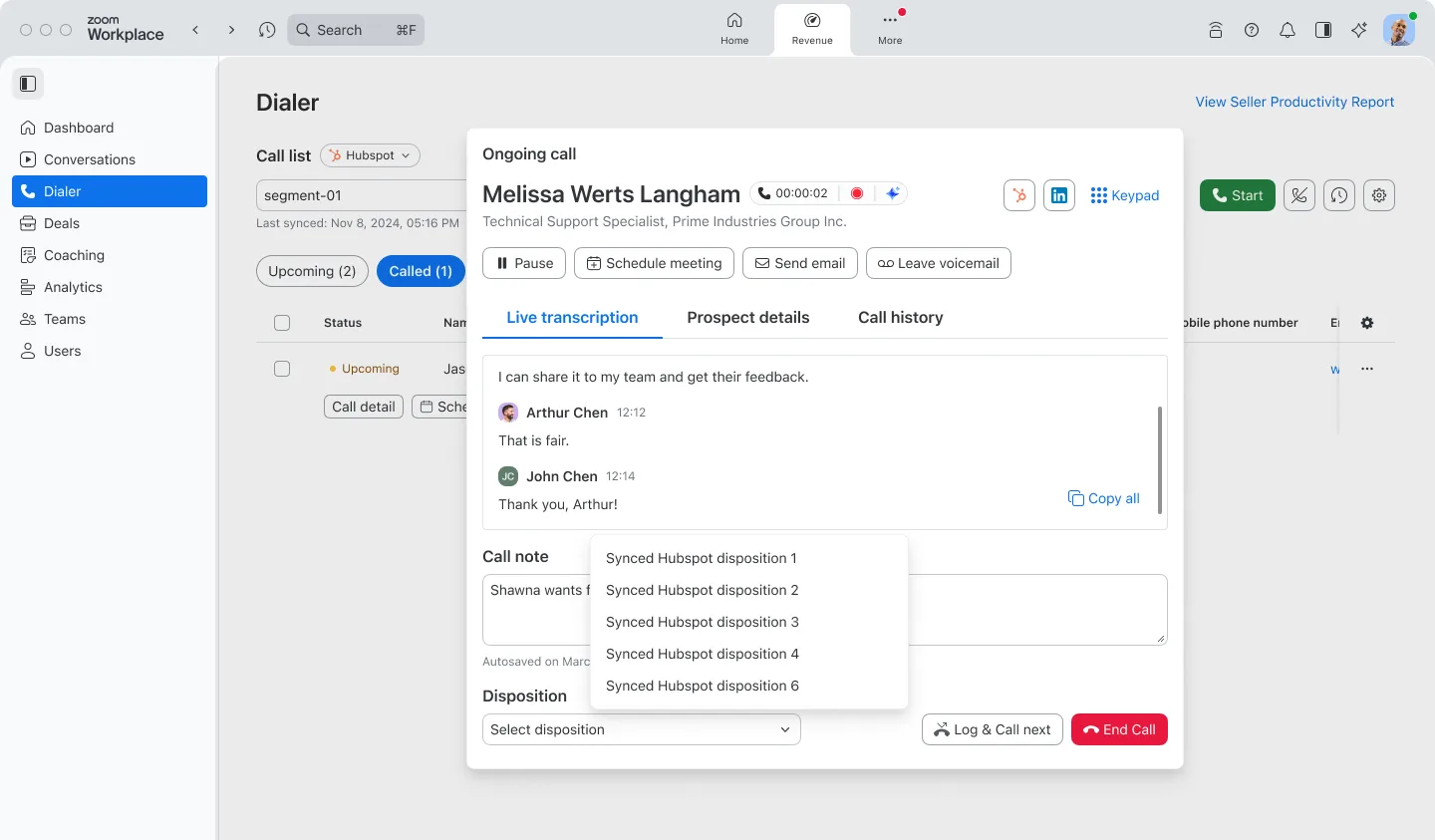
Task: Open the View Seller Productivity Report link
Action: click(x=1294, y=102)
